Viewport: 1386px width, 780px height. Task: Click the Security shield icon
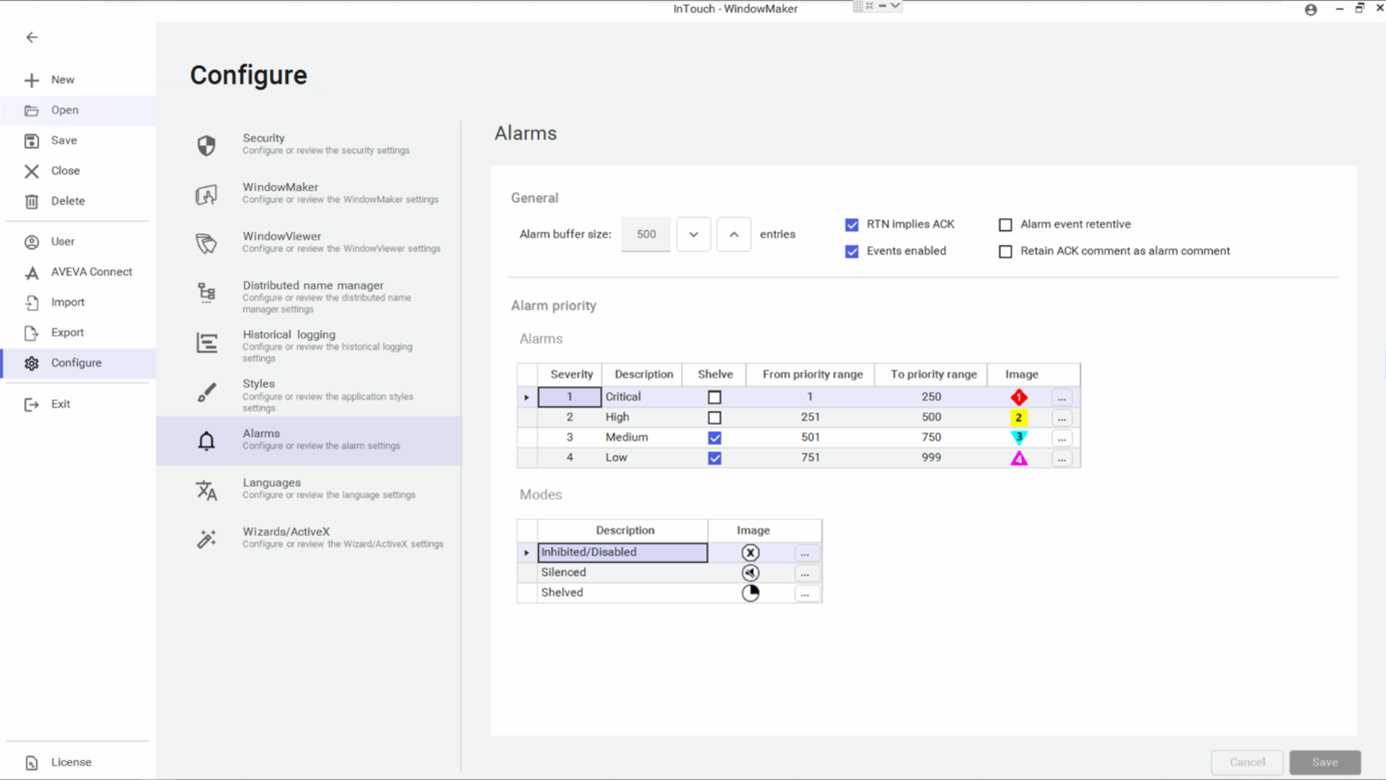pos(207,145)
